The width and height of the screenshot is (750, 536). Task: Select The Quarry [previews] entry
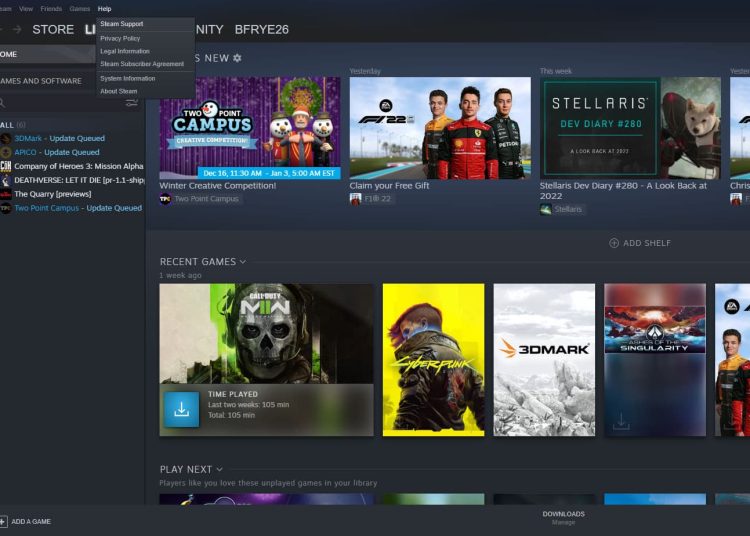53,194
